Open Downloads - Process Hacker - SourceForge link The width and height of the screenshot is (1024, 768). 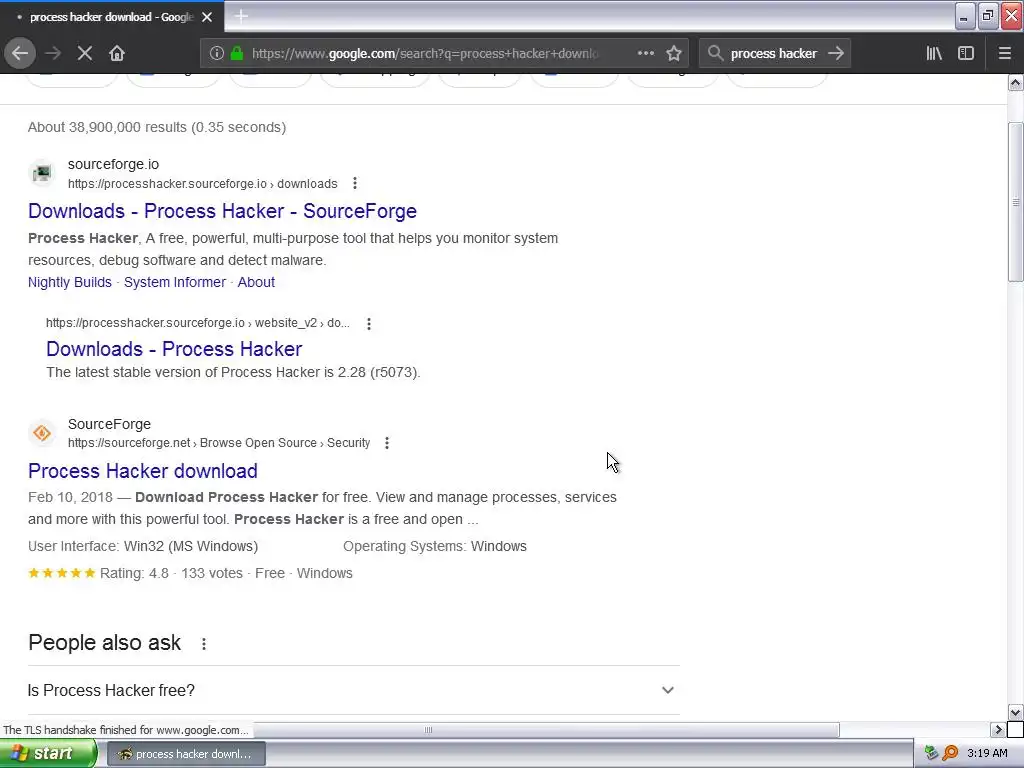coord(222,211)
